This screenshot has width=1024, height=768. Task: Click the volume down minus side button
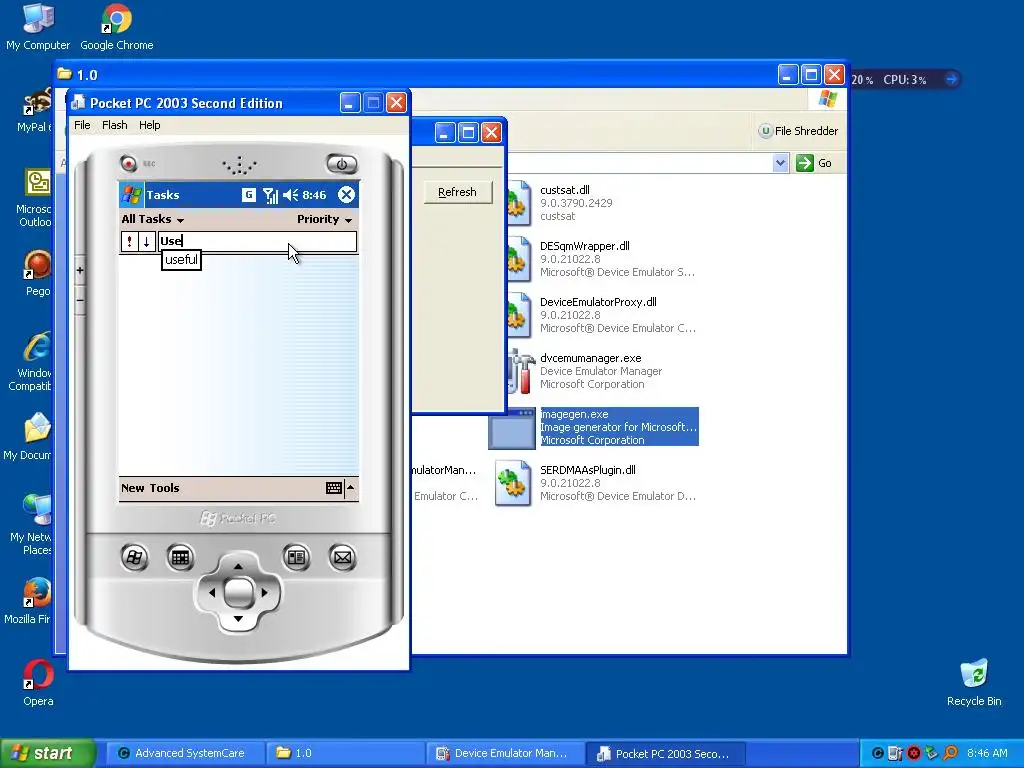(x=80, y=300)
